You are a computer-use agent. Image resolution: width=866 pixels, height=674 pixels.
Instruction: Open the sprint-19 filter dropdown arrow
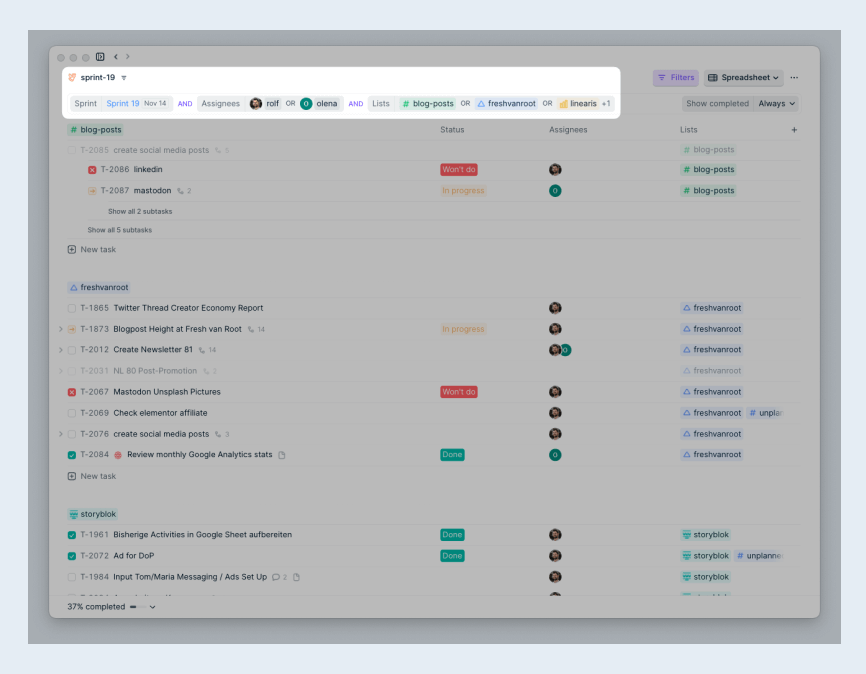coord(124,78)
